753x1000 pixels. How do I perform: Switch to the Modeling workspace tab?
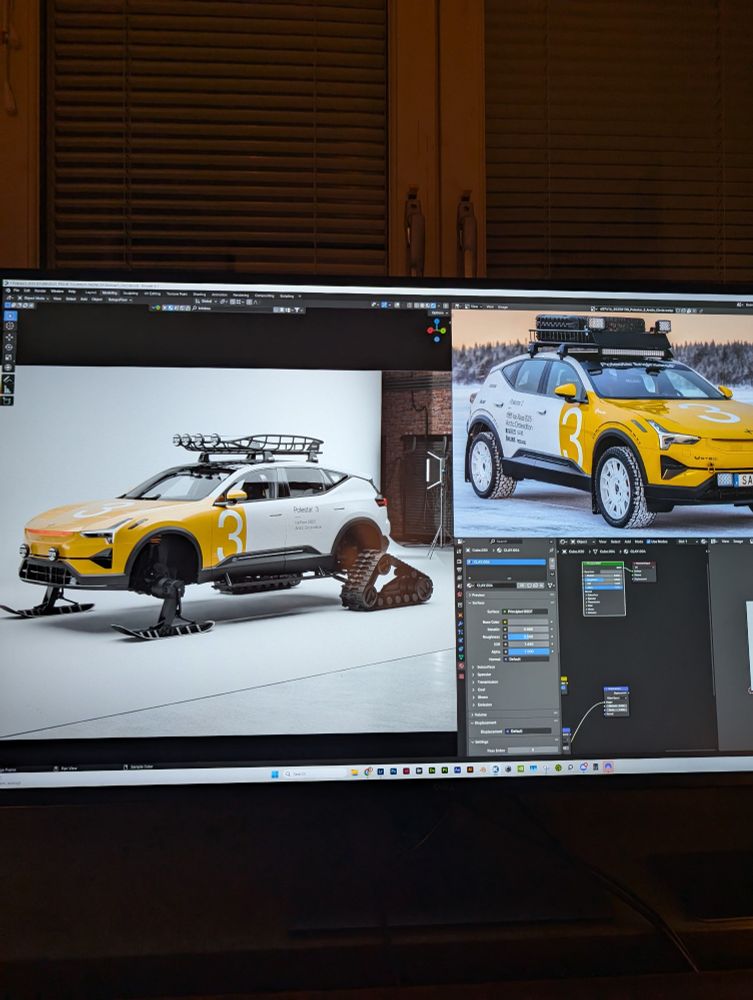pyautogui.click(x=110, y=293)
